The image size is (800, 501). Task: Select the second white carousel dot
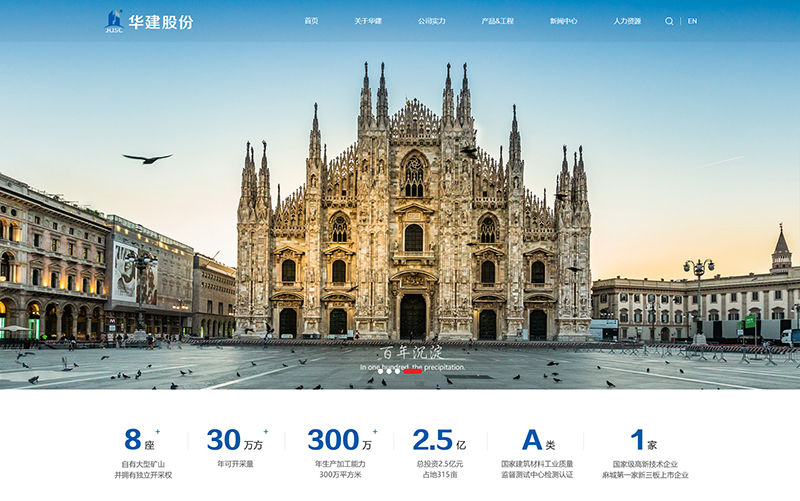click(x=389, y=371)
